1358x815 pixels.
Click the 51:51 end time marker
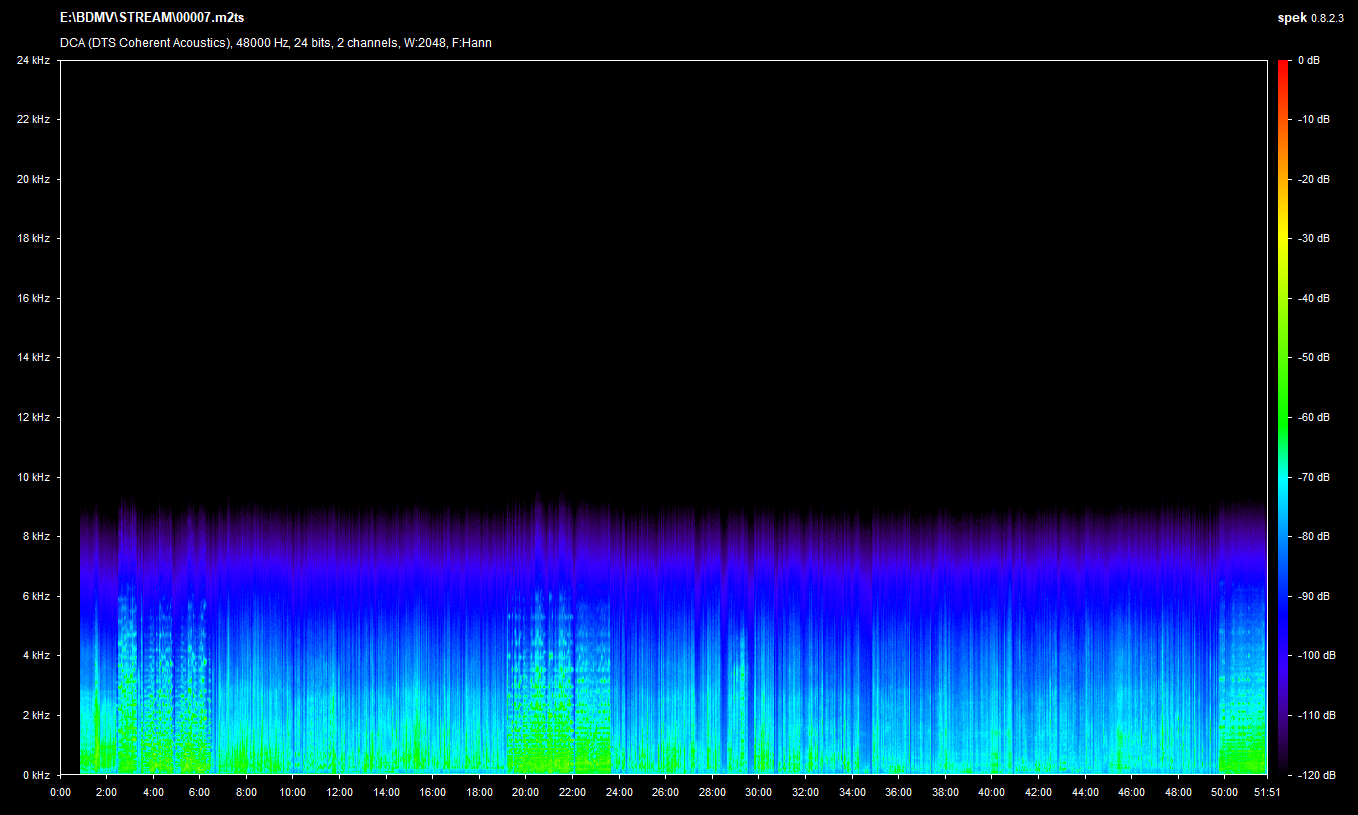click(1267, 792)
